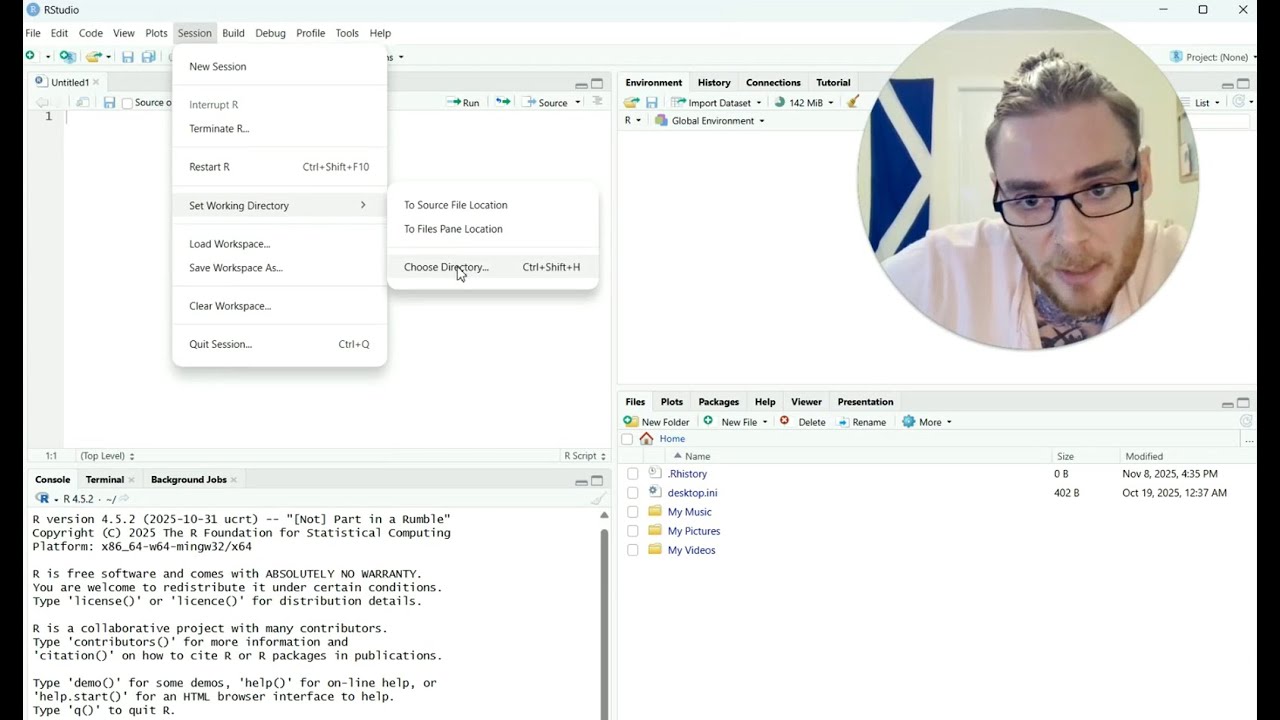Open the More dropdown in Files pane
The image size is (1280, 720).
pos(927,422)
